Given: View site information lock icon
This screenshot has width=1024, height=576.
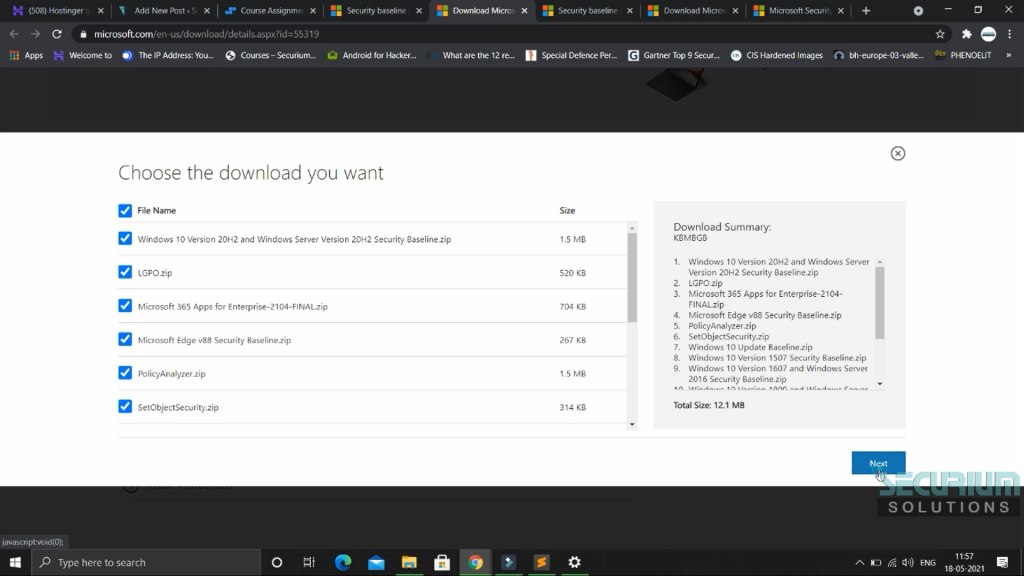Looking at the screenshot, I should pyautogui.click(x=83, y=34).
